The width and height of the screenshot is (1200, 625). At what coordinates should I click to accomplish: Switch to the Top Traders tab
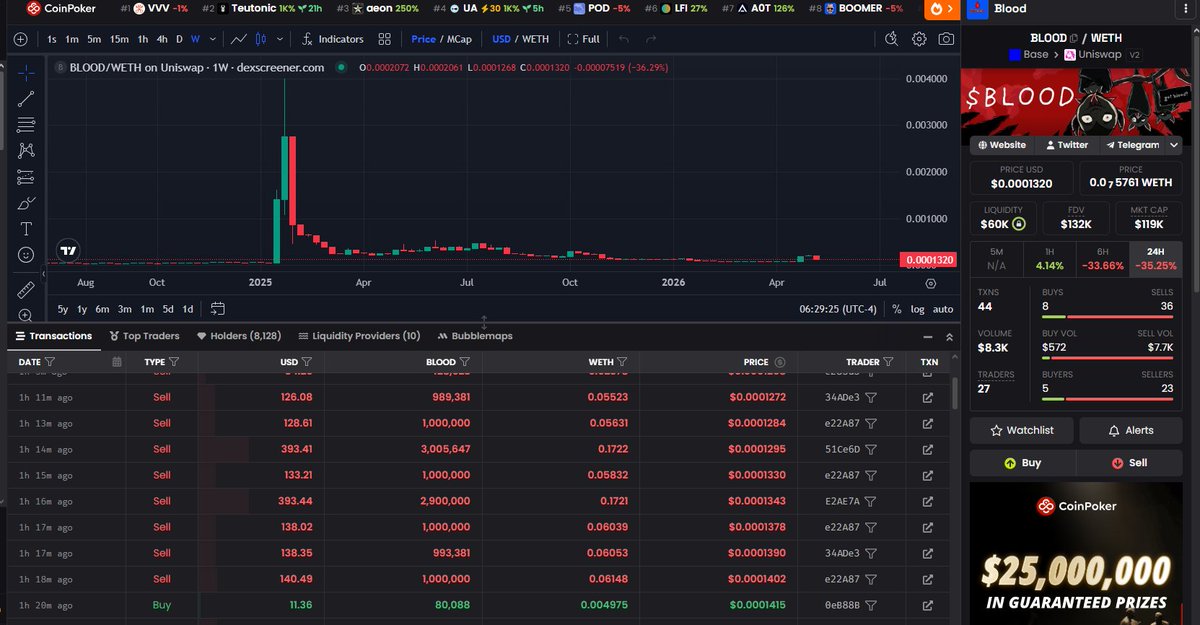[x=145, y=336]
